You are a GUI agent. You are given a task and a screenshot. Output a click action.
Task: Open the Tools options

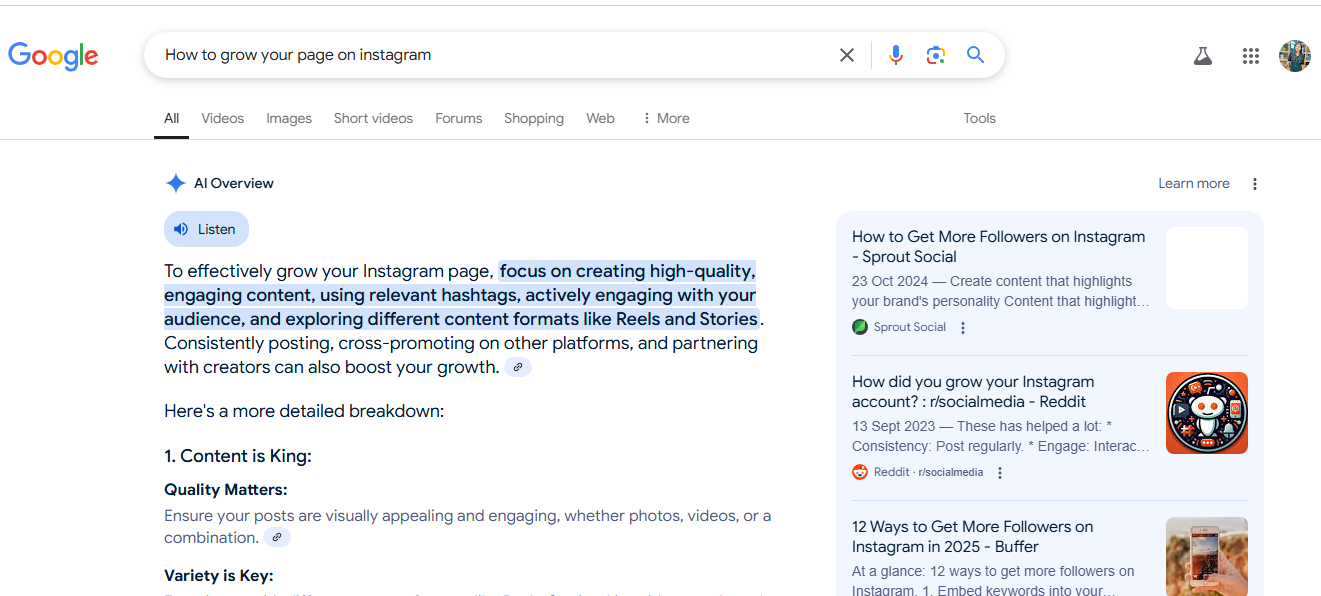point(979,118)
